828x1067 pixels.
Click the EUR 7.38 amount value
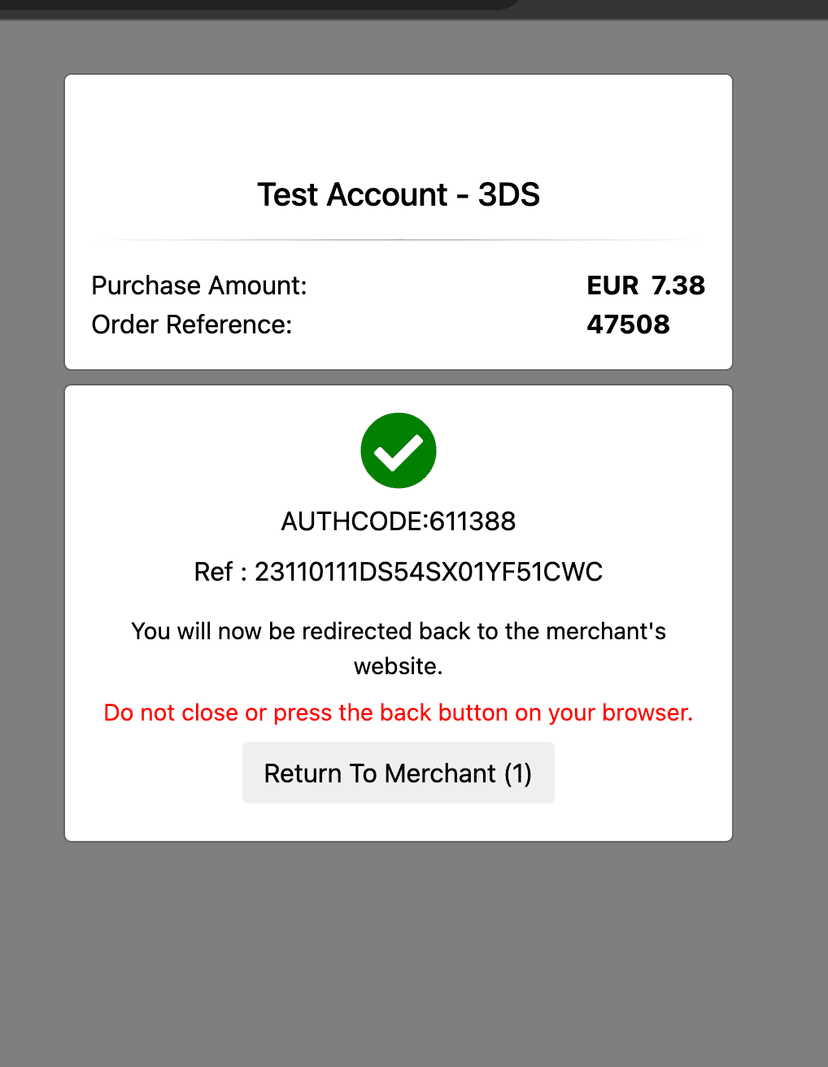pos(646,285)
